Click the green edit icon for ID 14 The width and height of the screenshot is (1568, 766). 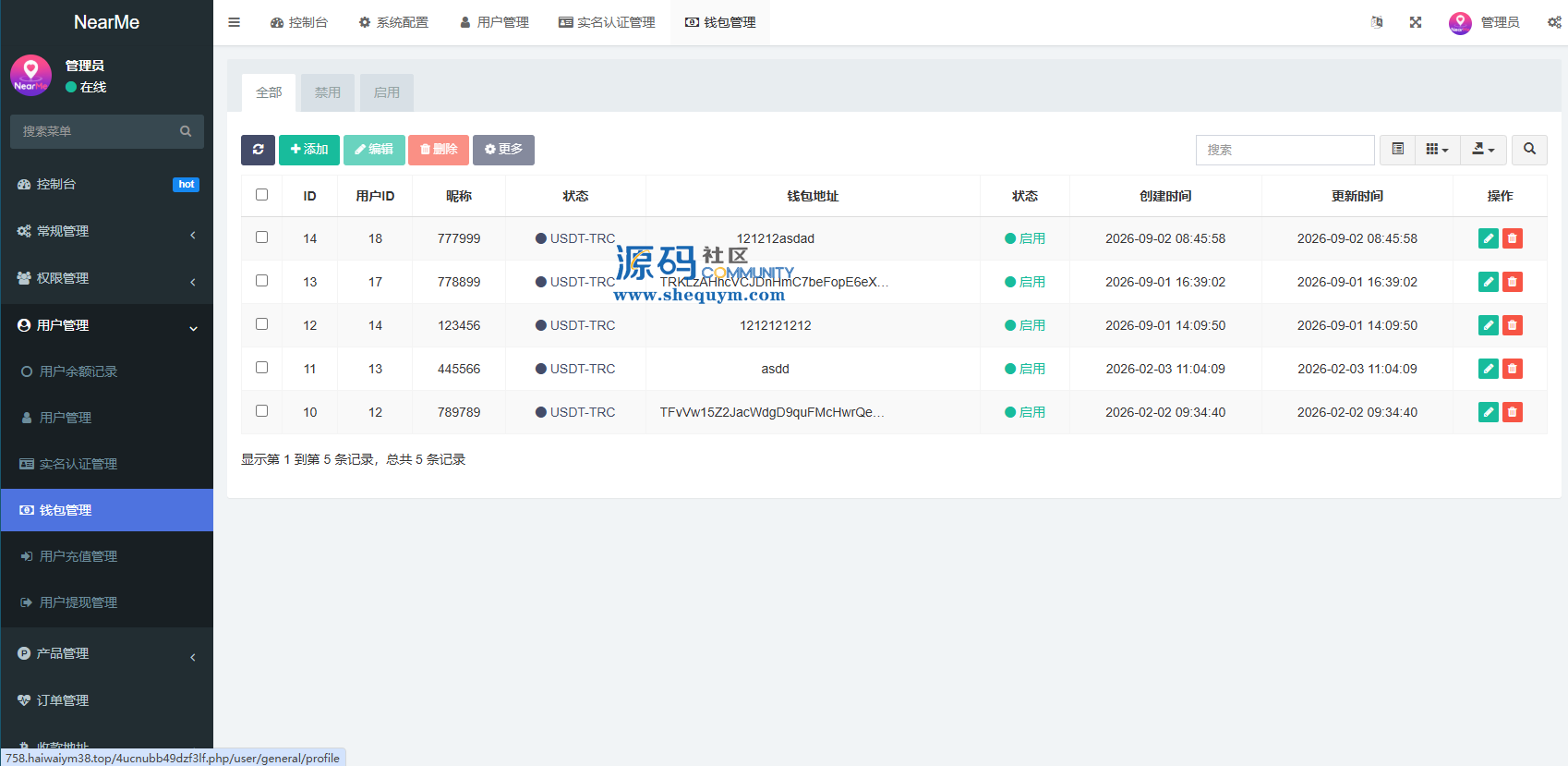tap(1488, 238)
